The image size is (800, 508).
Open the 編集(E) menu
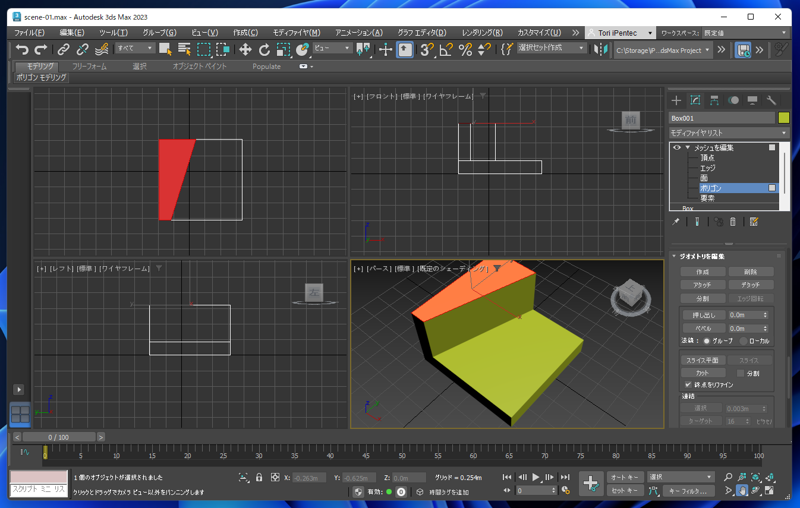[72, 33]
